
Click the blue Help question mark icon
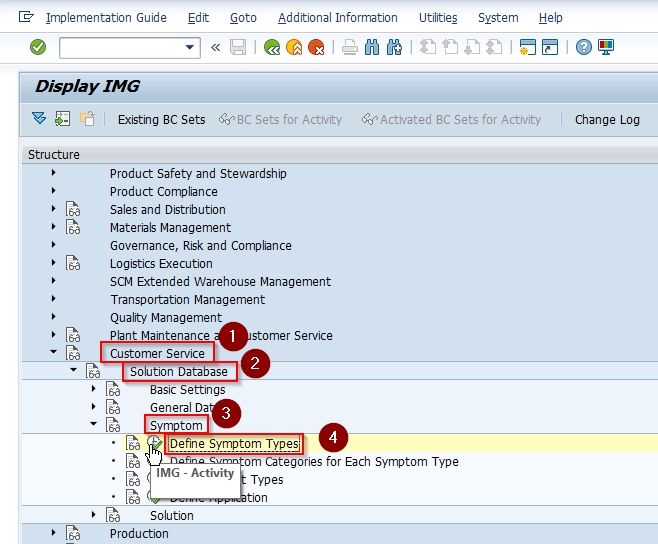click(583, 47)
